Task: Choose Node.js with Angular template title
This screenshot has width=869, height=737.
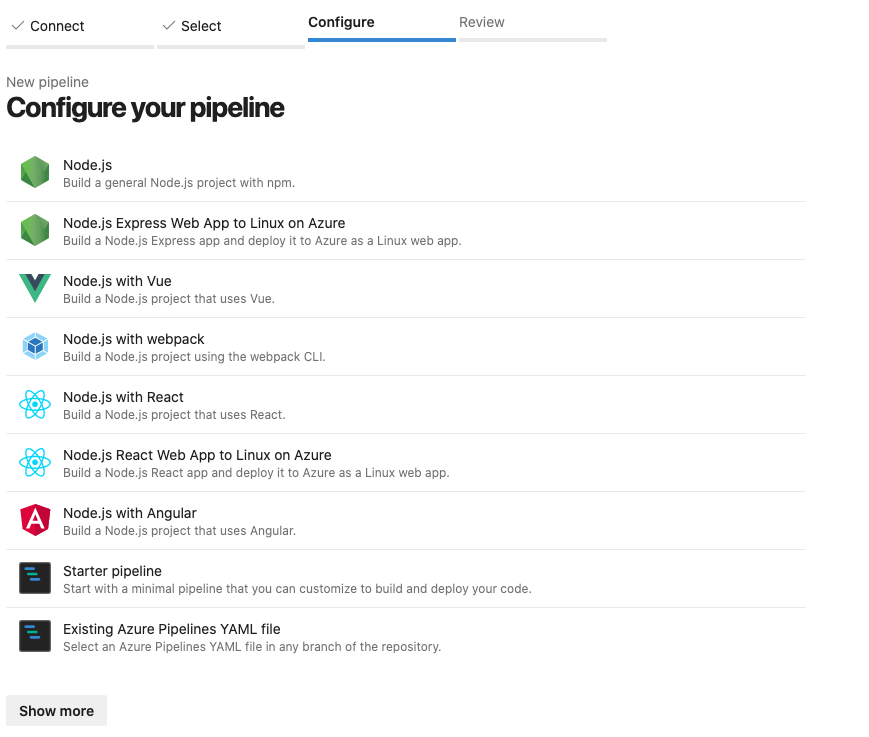Action: click(130, 513)
